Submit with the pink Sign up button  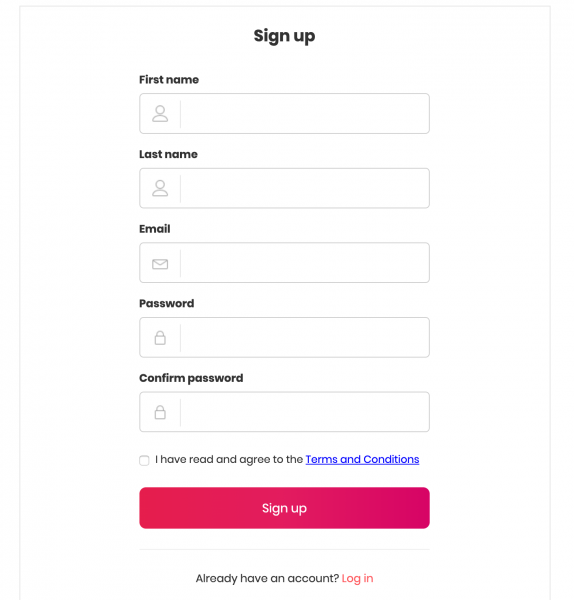coord(284,508)
